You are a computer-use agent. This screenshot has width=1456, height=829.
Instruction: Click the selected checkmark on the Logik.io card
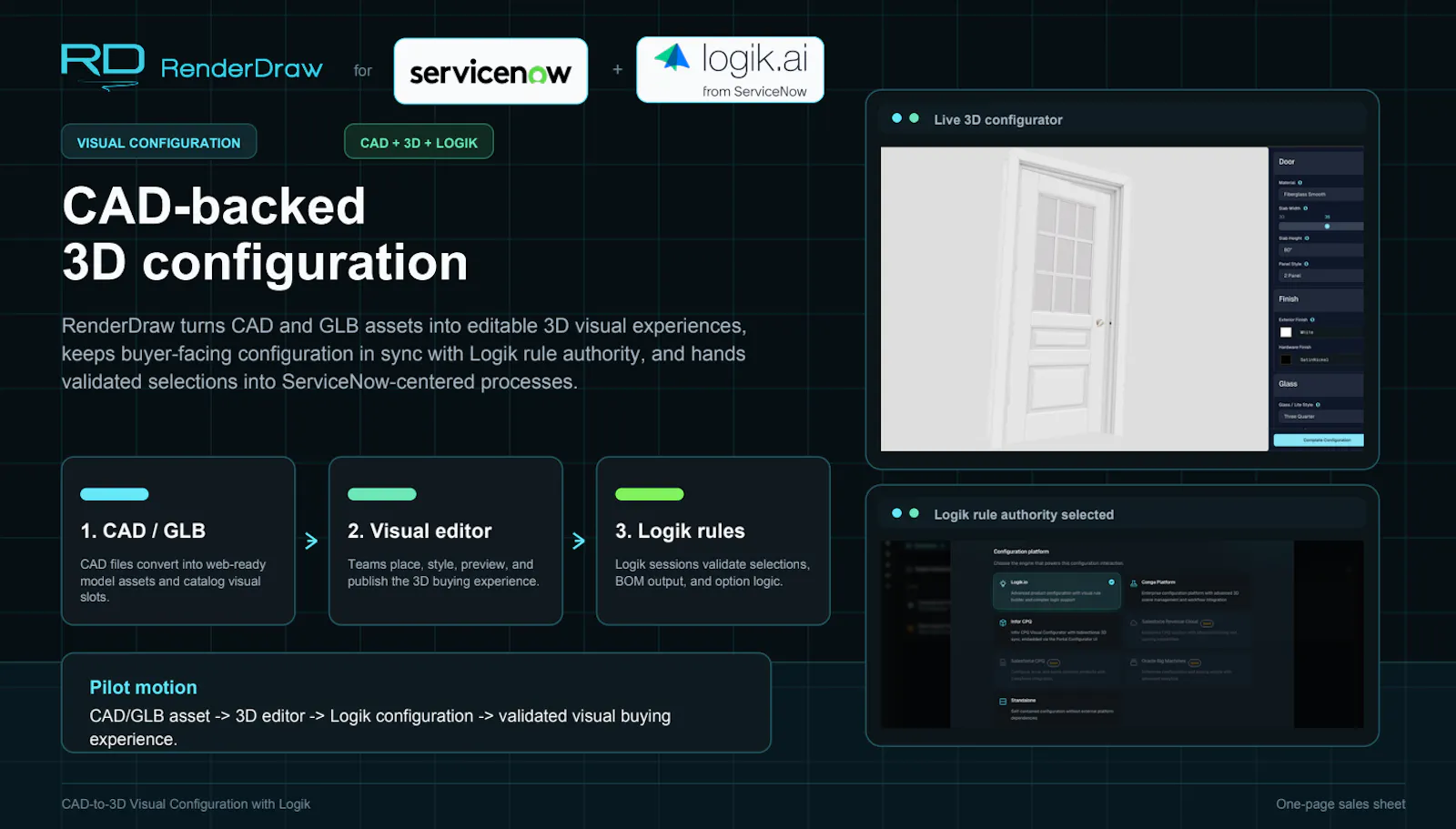pos(1111,582)
